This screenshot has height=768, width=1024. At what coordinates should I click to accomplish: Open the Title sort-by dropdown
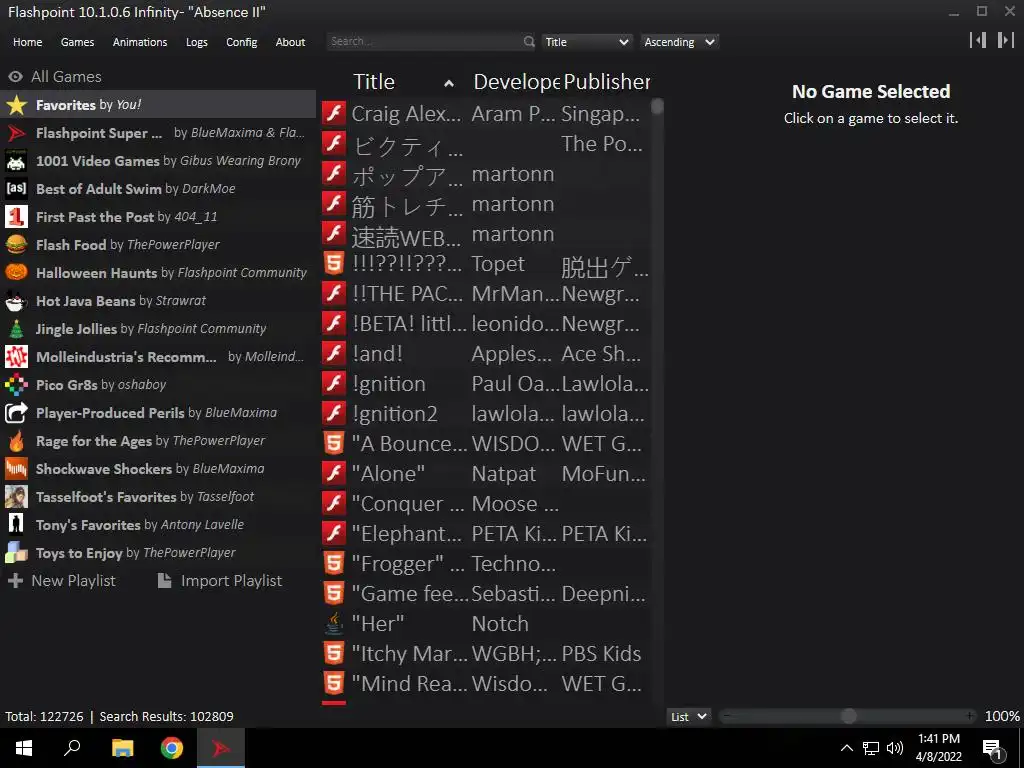(586, 42)
